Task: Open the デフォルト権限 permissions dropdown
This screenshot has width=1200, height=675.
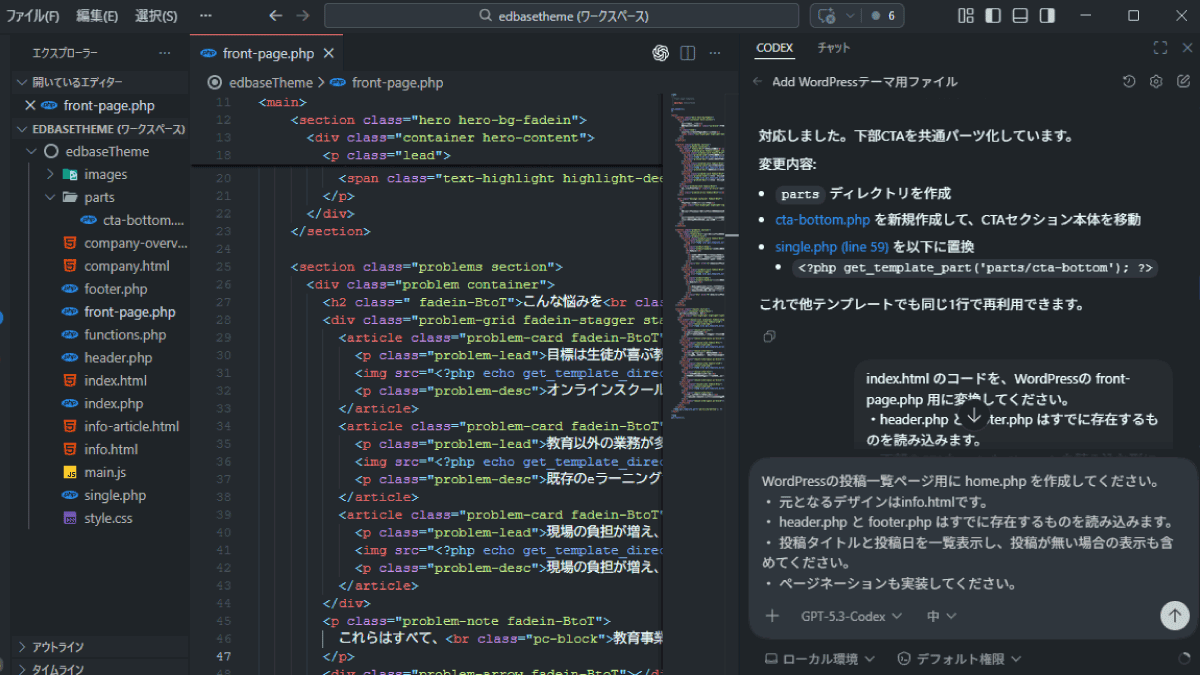Action: [x=958, y=658]
